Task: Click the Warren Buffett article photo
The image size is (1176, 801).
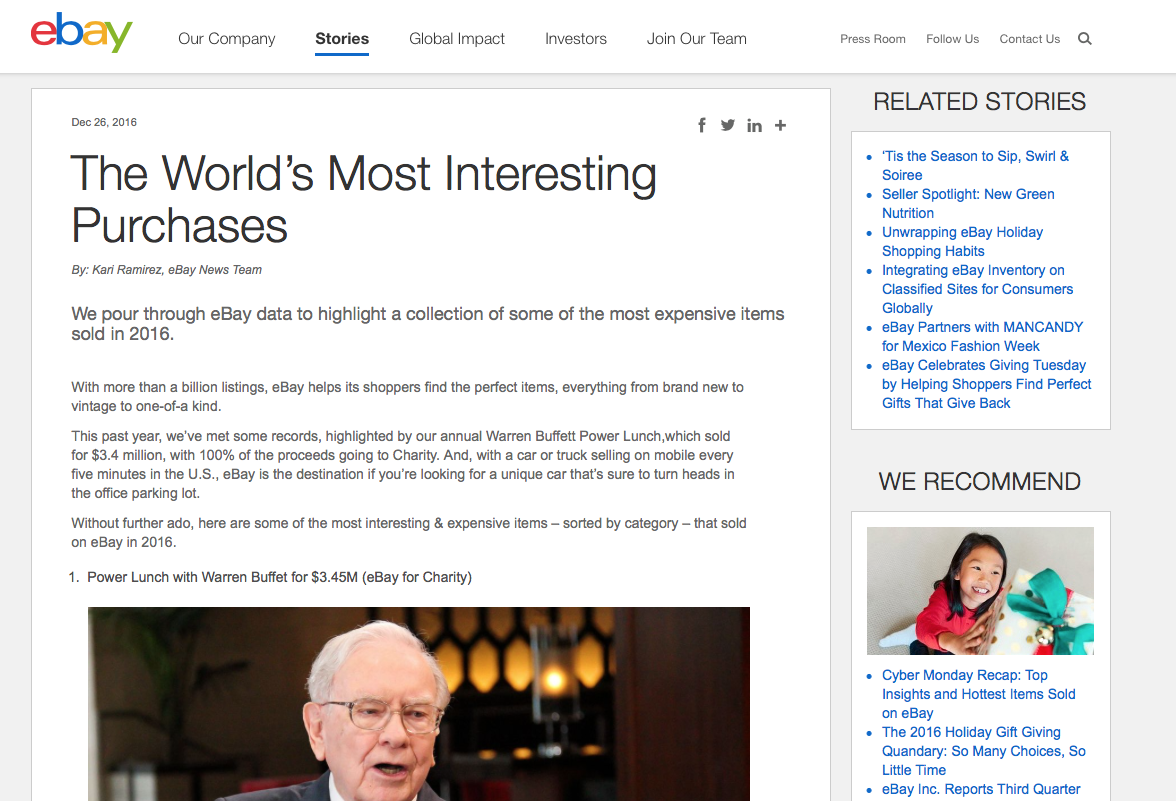Action: (418, 703)
